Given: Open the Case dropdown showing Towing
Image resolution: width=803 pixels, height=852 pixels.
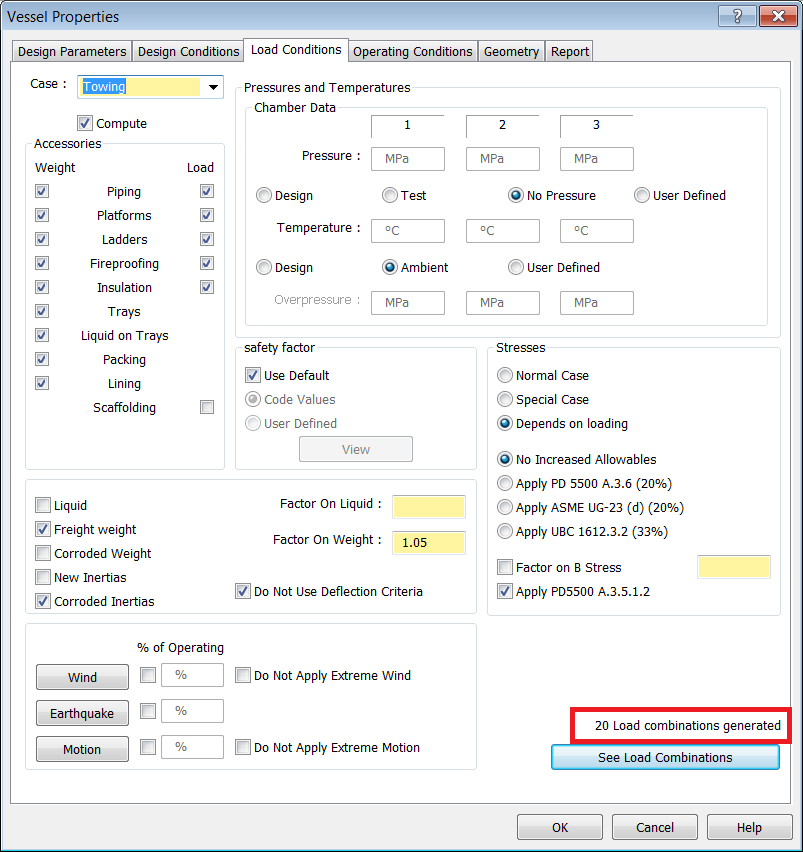Looking at the screenshot, I should point(213,87).
